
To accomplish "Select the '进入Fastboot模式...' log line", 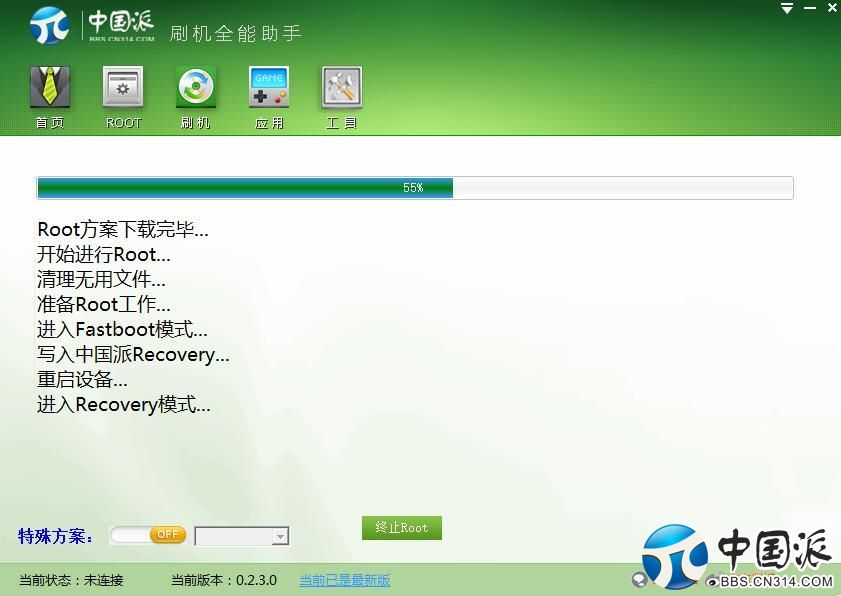I will (122, 329).
